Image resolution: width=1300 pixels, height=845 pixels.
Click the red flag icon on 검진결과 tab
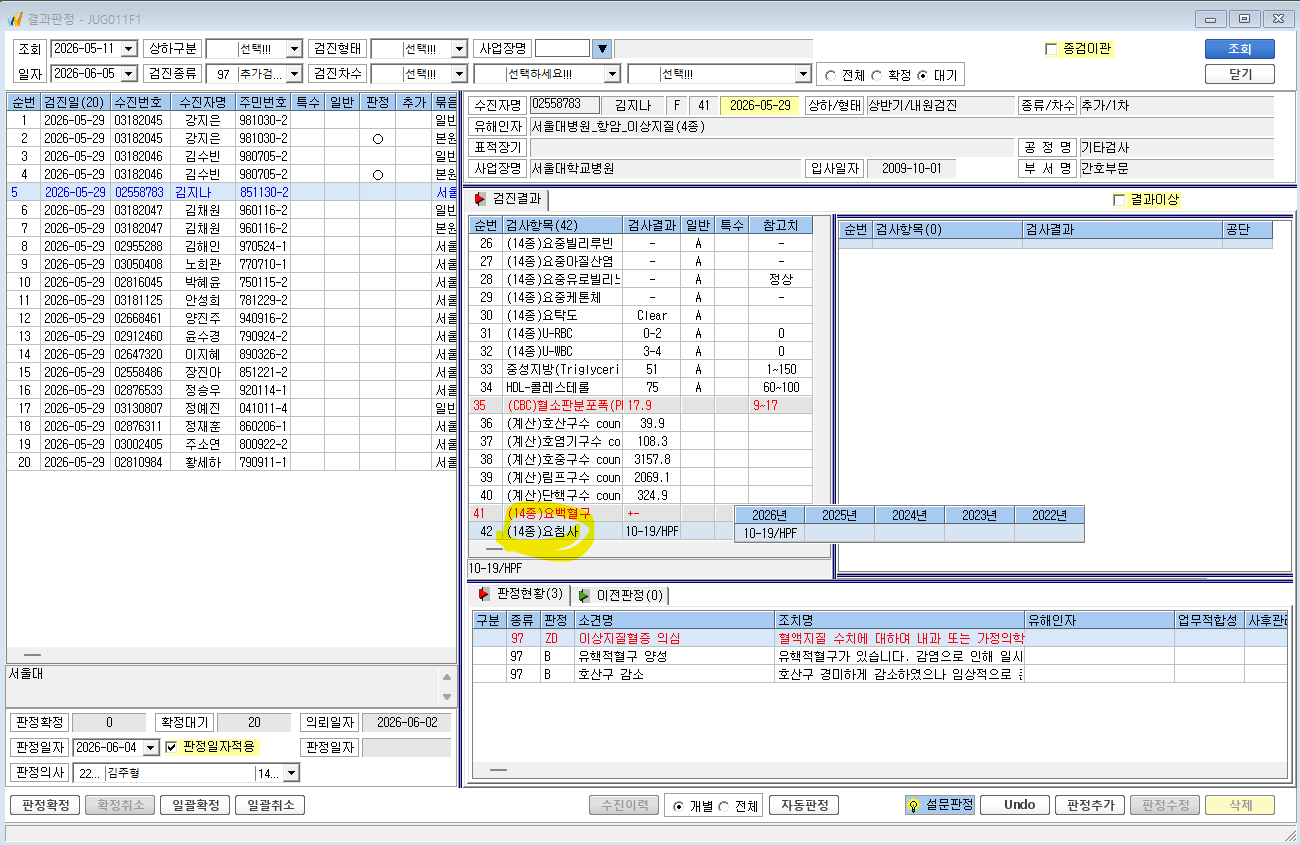tap(480, 199)
